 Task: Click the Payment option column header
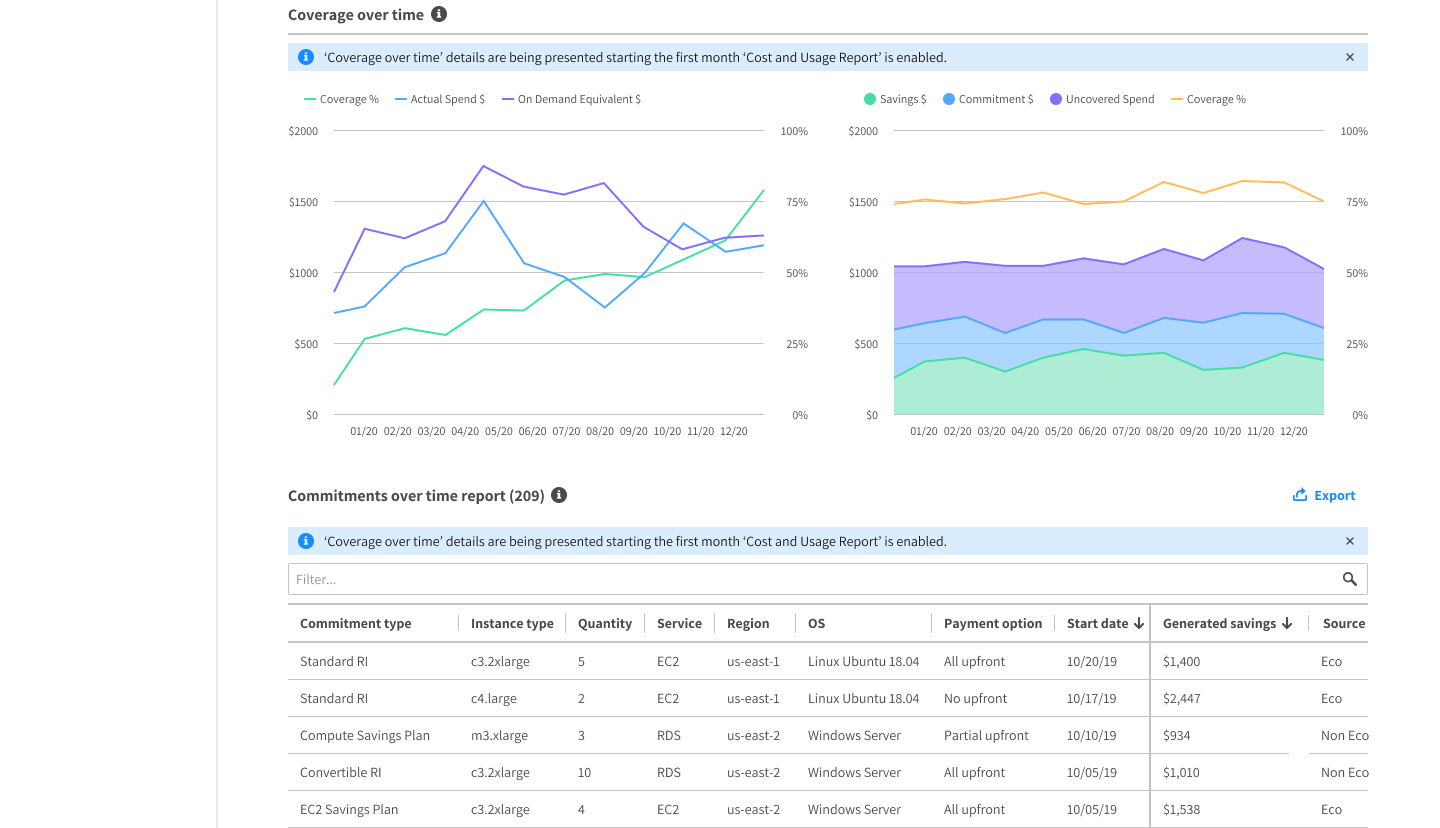point(992,623)
